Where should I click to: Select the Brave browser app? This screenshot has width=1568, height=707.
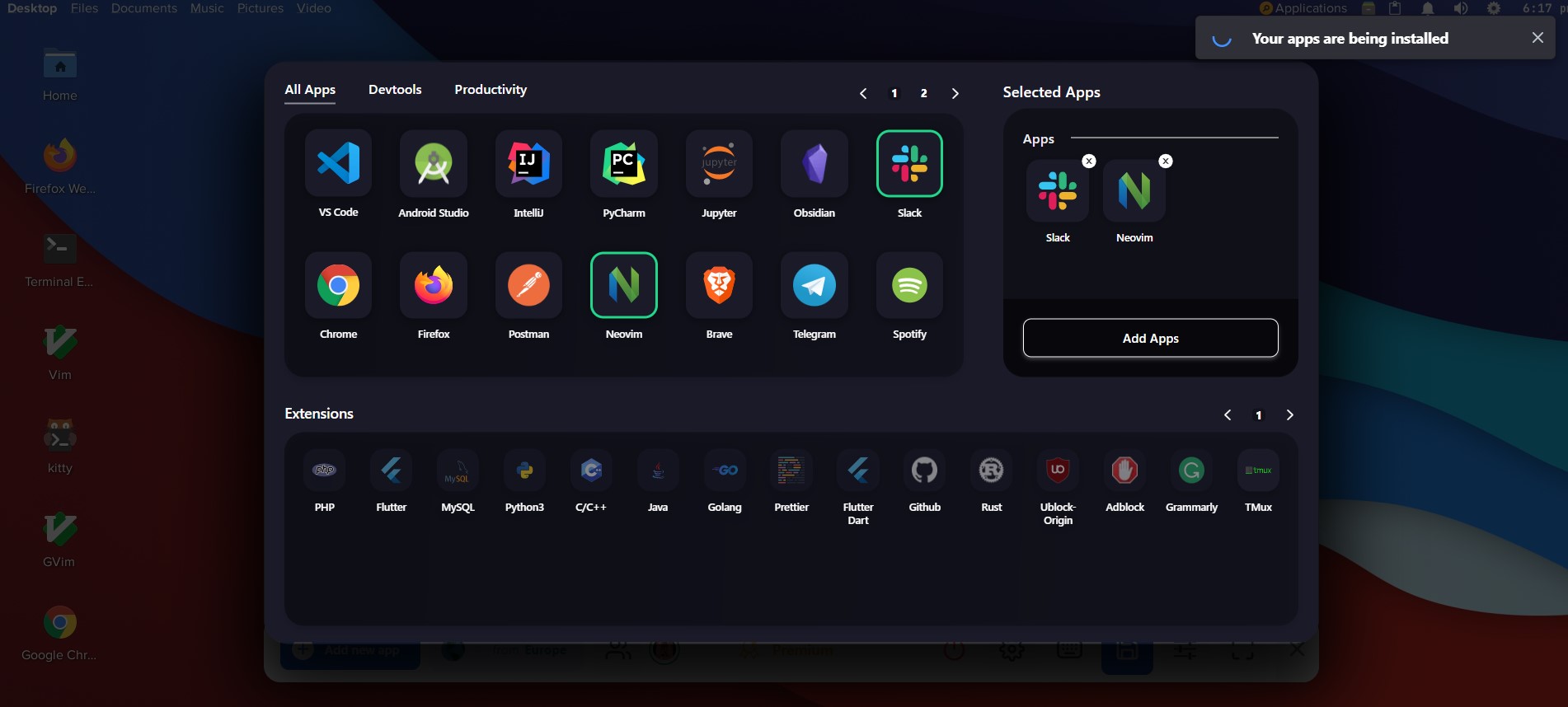[x=719, y=285]
